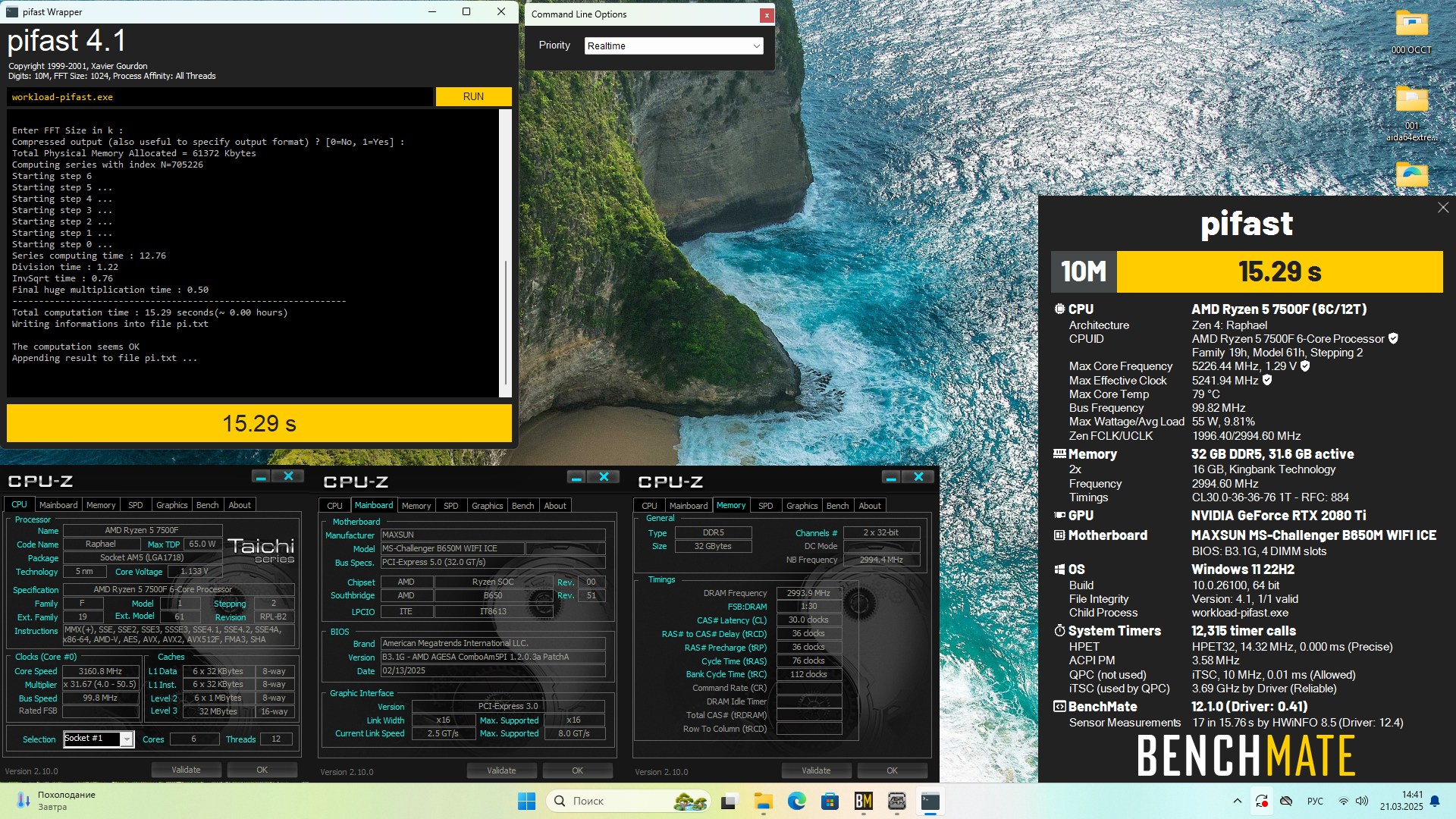
Task: Switch to the terminal app on taskbar
Action: point(930,801)
